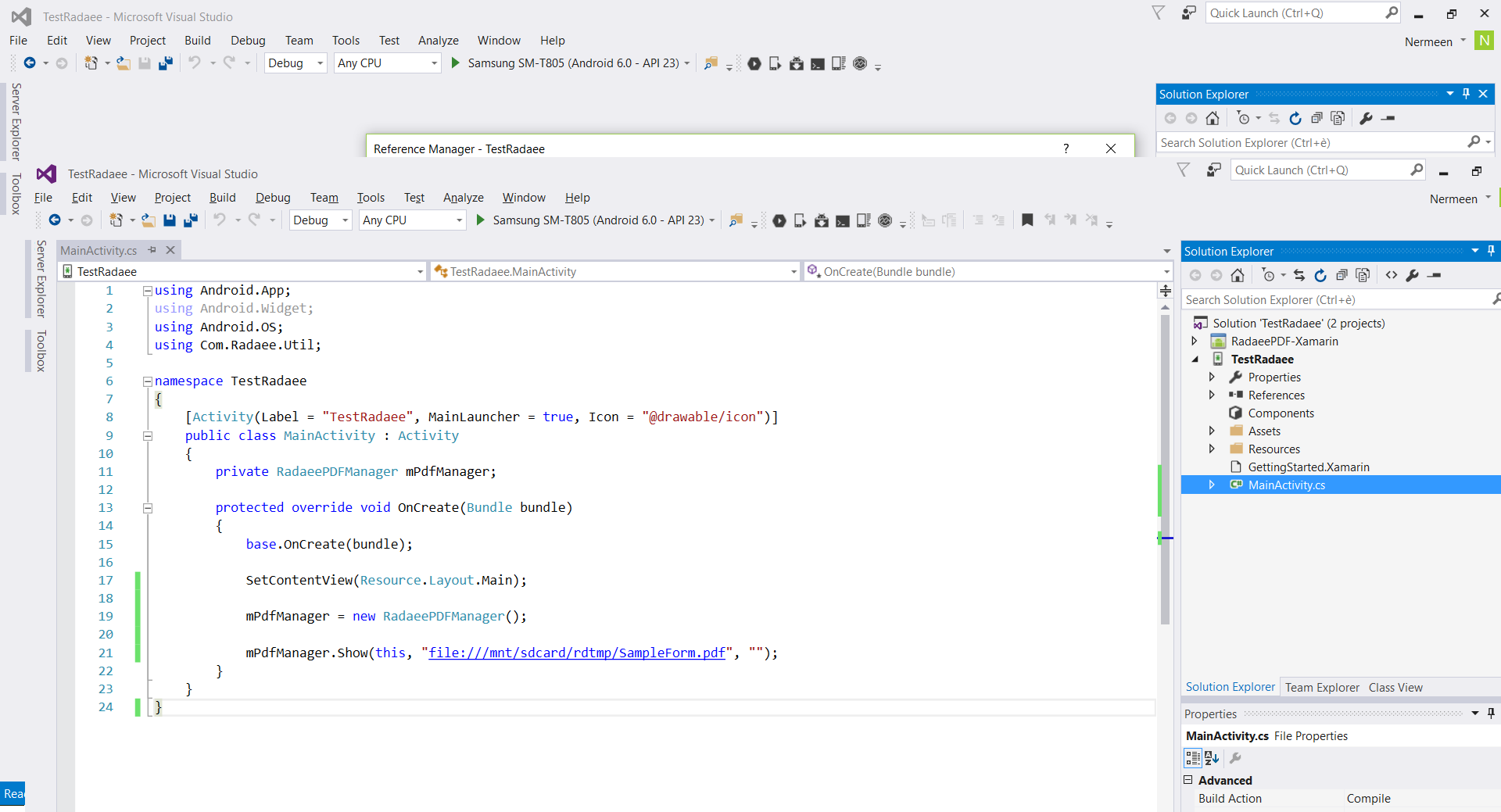Click the Reference Manager help question mark
This screenshot has width=1501, height=812.
[x=1066, y=148]
